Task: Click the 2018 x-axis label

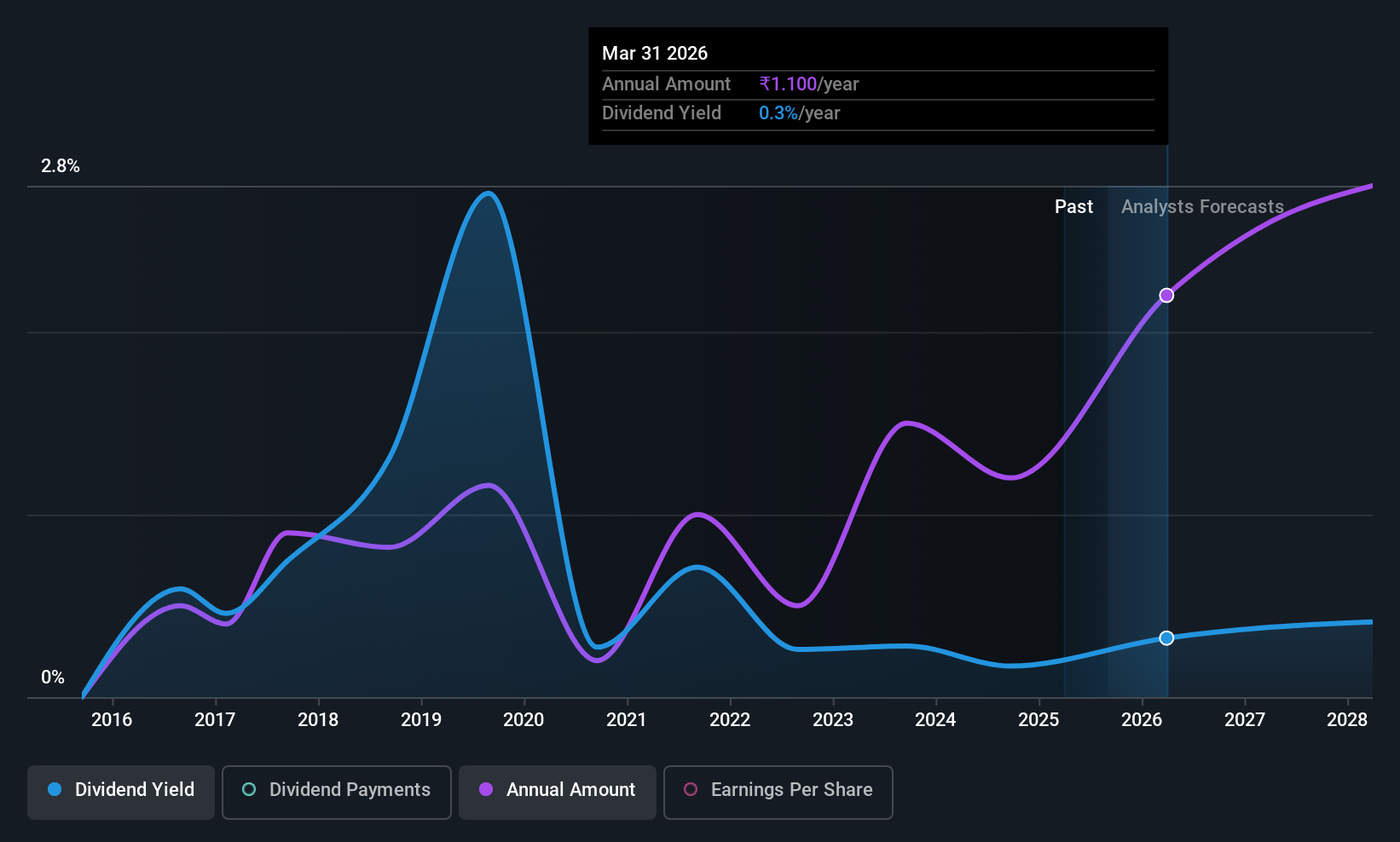Action: (x=318, y=720)
